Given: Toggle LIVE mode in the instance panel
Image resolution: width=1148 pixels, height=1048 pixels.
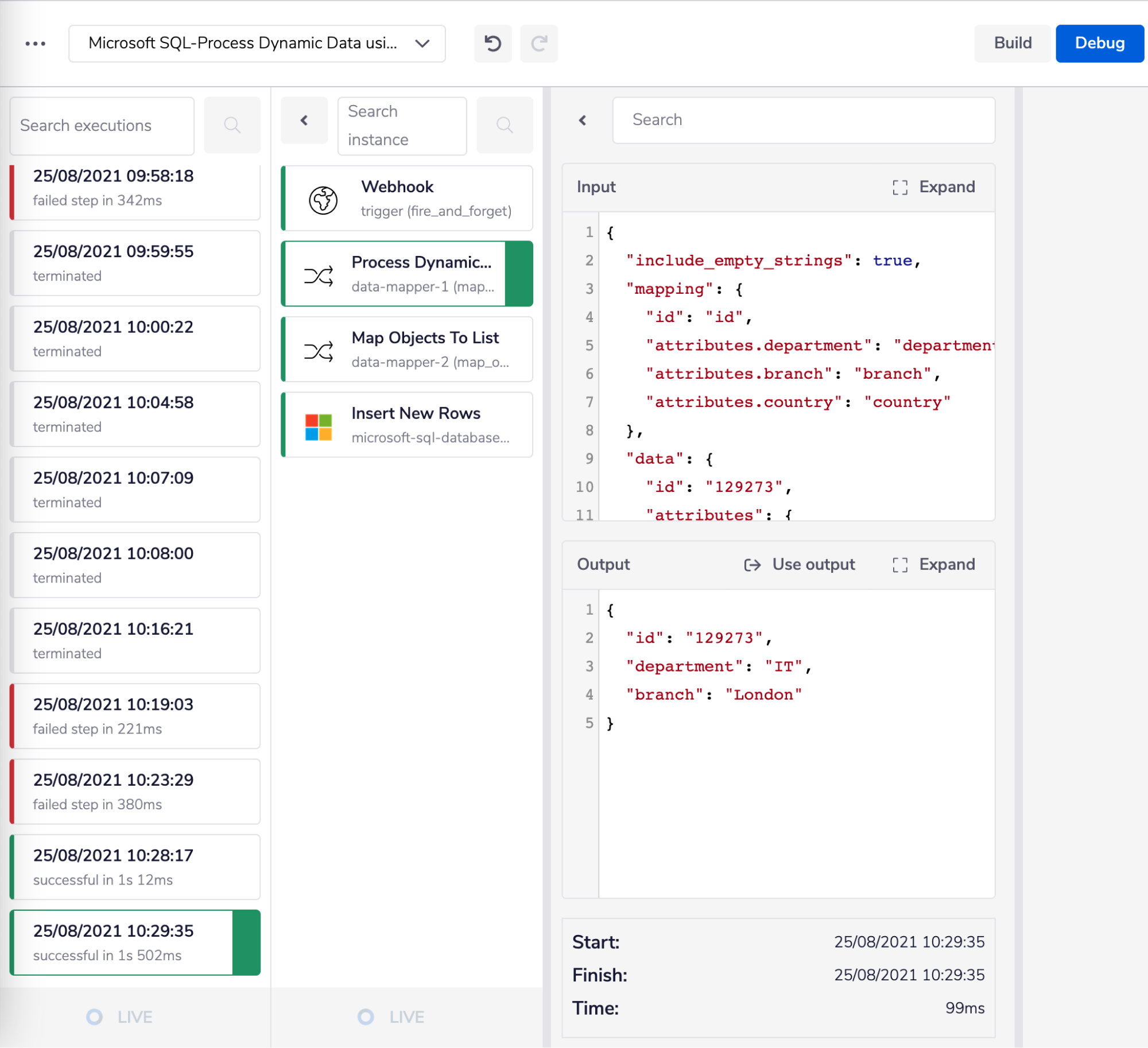Looking at the screenshot, I should coord(391,1016).
